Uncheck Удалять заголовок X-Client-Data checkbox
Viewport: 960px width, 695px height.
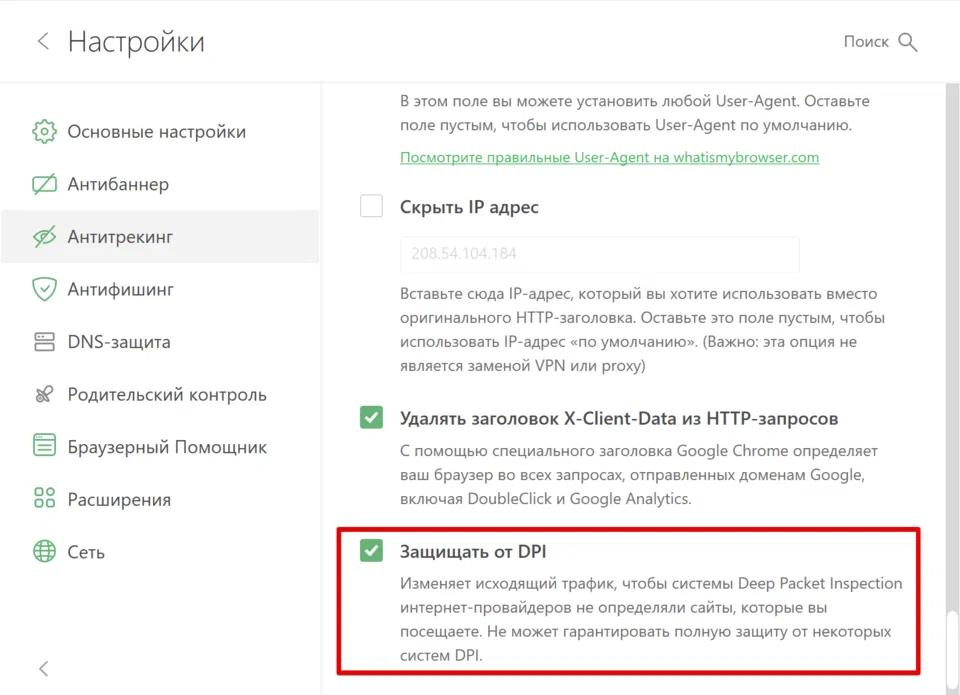[371, 418]
